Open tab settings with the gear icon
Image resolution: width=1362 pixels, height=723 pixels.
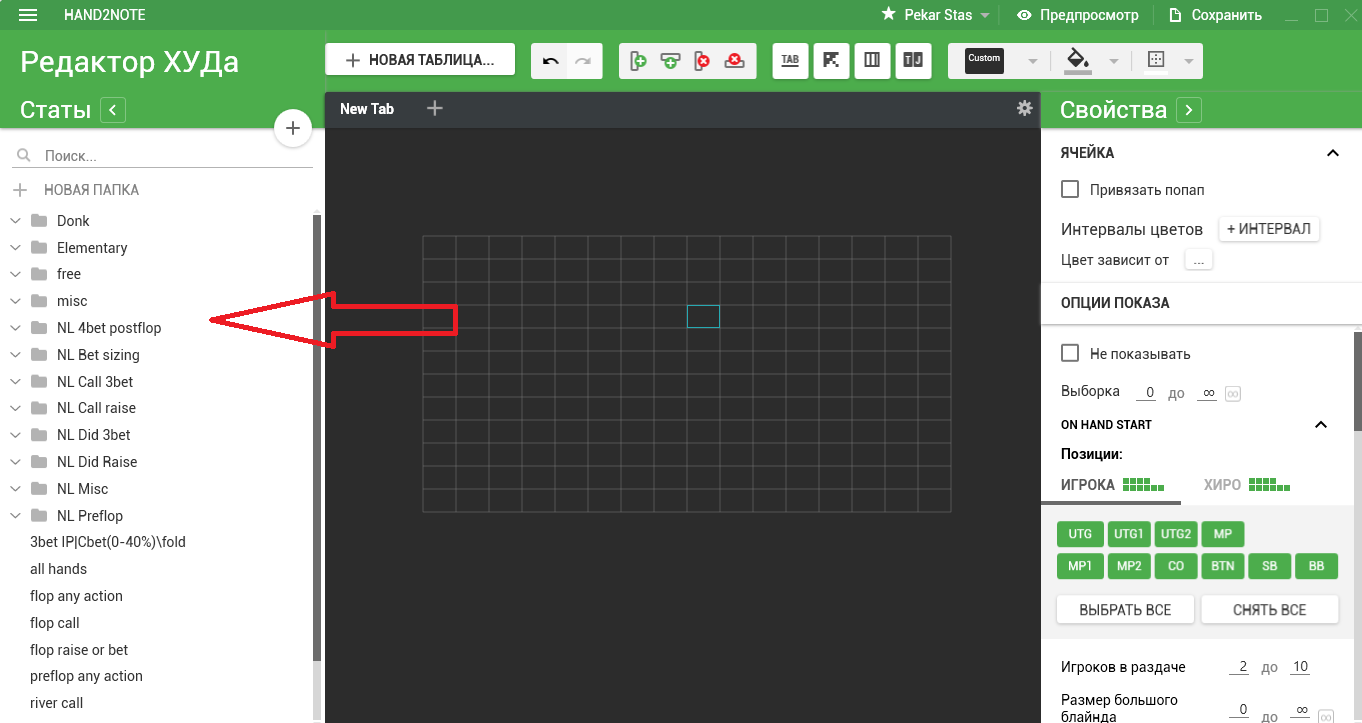tap(1024, 108)
